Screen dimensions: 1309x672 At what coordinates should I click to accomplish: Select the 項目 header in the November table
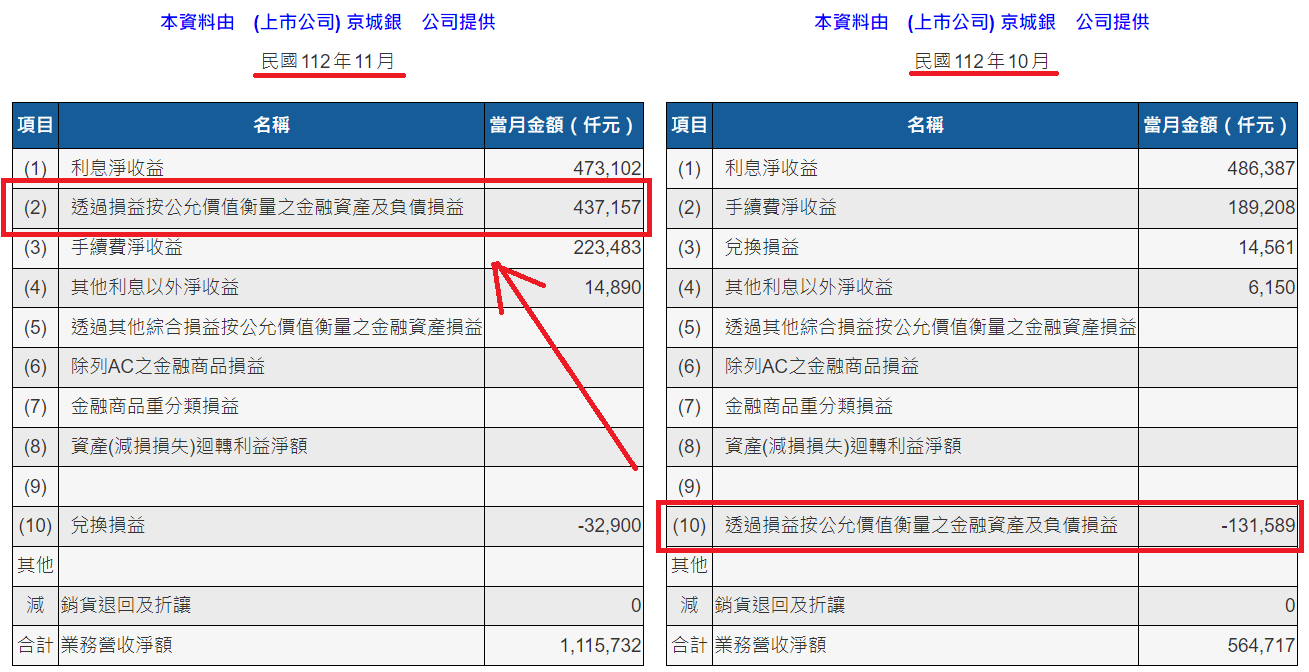pos(36,125)
